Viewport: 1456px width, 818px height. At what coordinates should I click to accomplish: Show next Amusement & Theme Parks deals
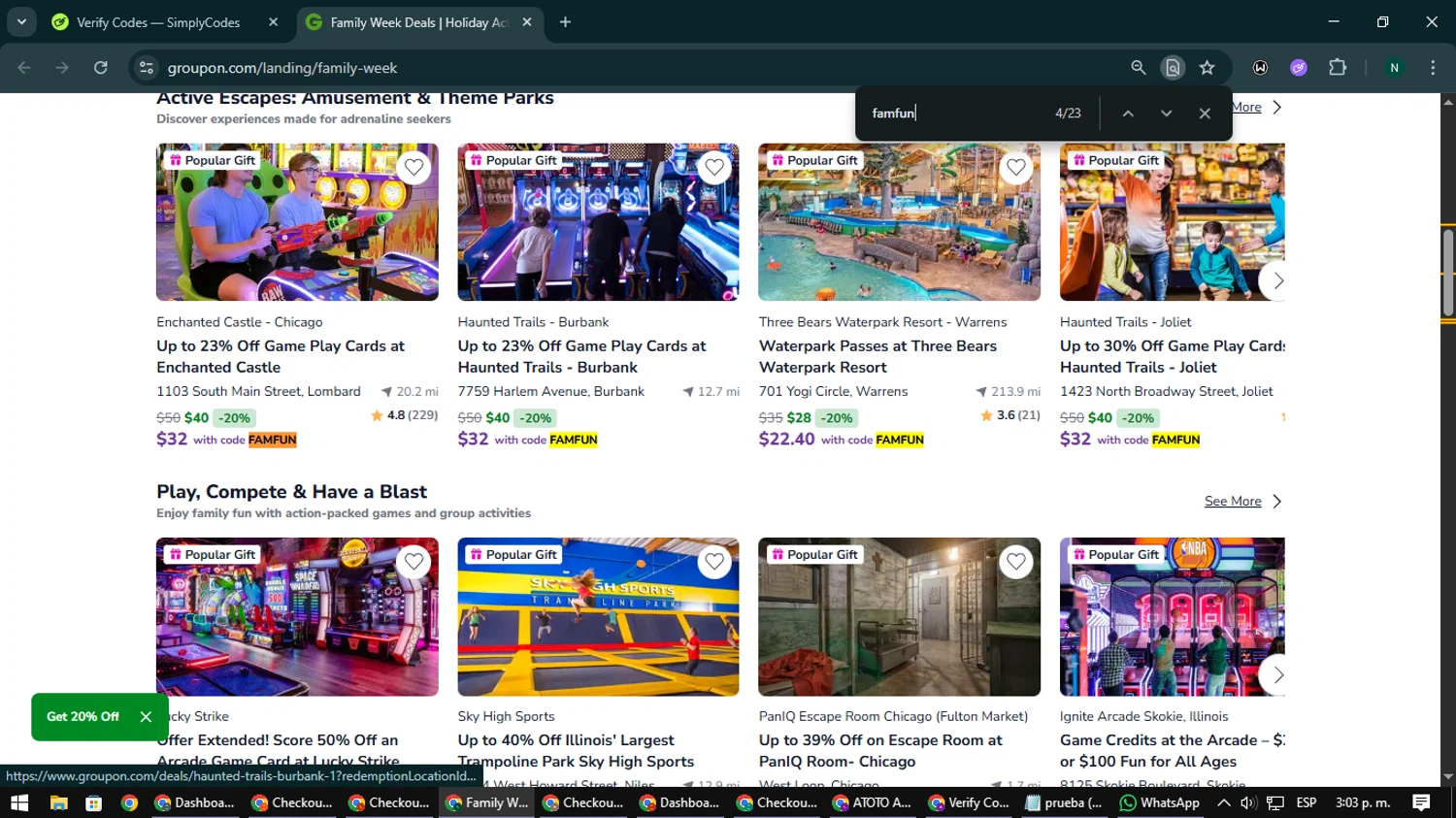[1277, 281]
